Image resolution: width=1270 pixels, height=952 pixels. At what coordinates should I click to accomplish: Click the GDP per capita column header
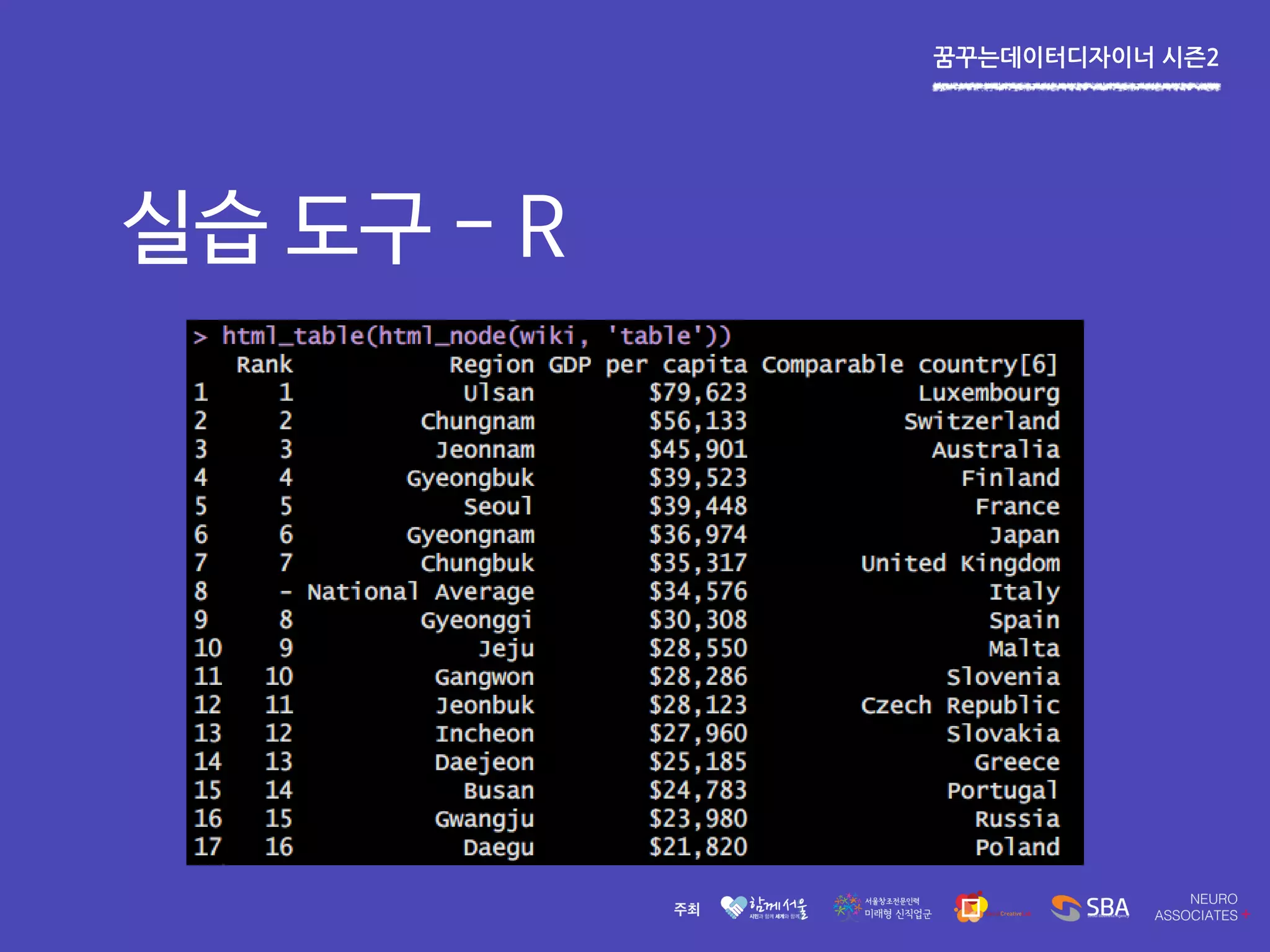[647, 365]
